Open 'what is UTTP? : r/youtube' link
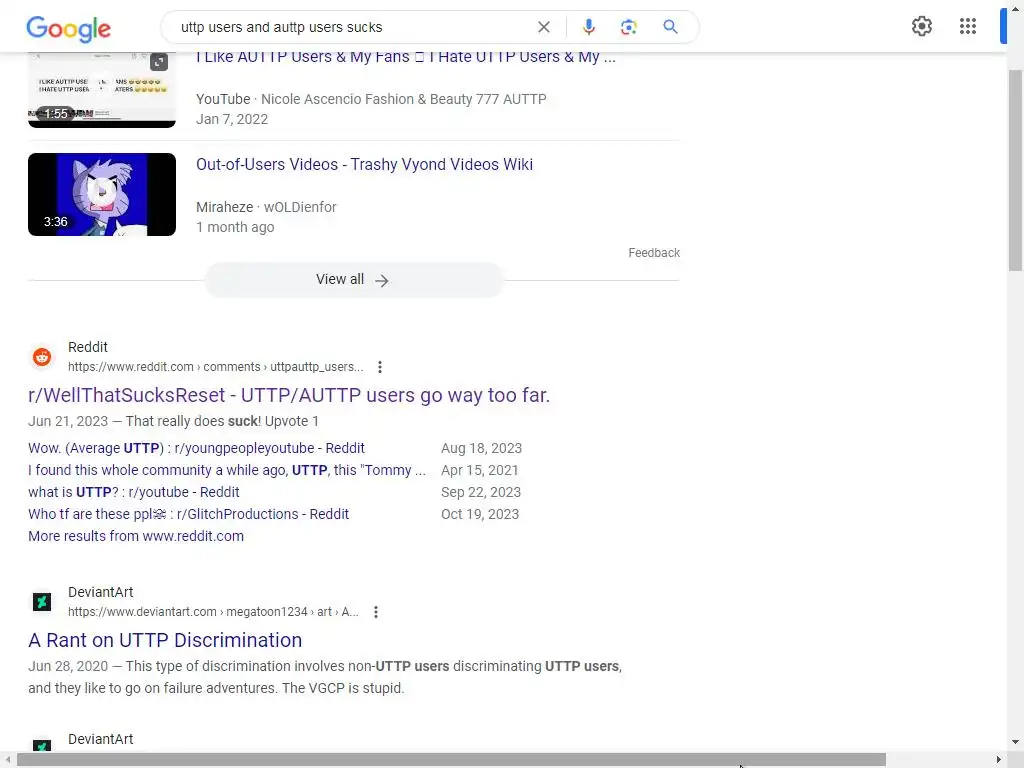 pos(133,492)
